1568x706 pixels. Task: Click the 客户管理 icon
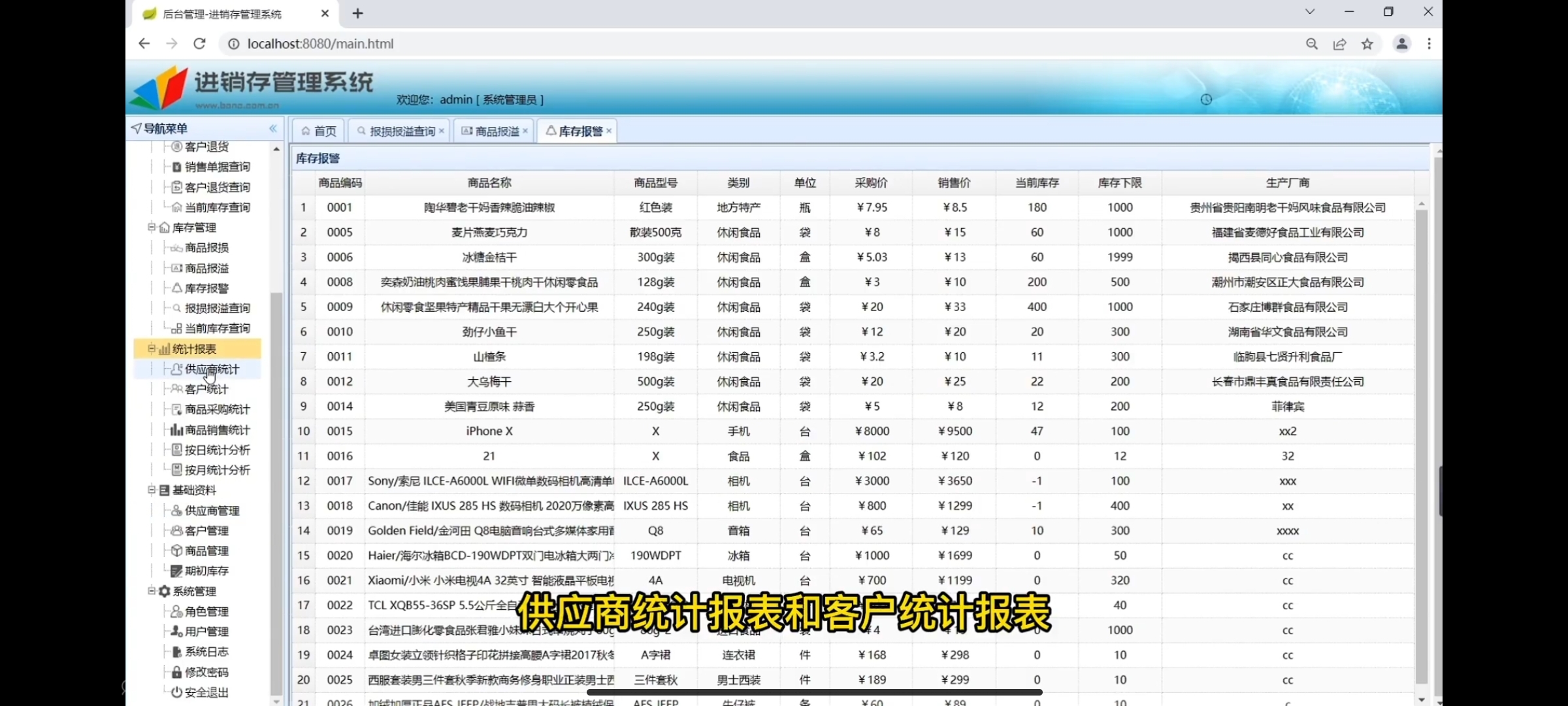click(x=176, y=531)
